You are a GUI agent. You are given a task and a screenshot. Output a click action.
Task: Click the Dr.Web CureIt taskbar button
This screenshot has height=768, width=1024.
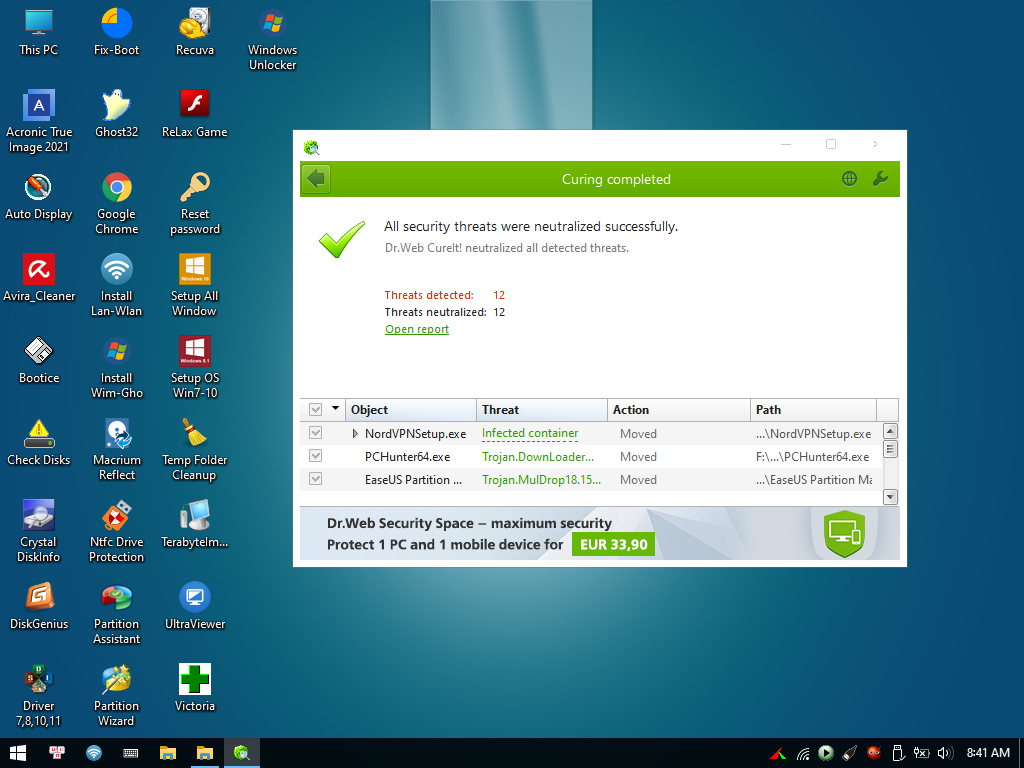click(242, 753)
